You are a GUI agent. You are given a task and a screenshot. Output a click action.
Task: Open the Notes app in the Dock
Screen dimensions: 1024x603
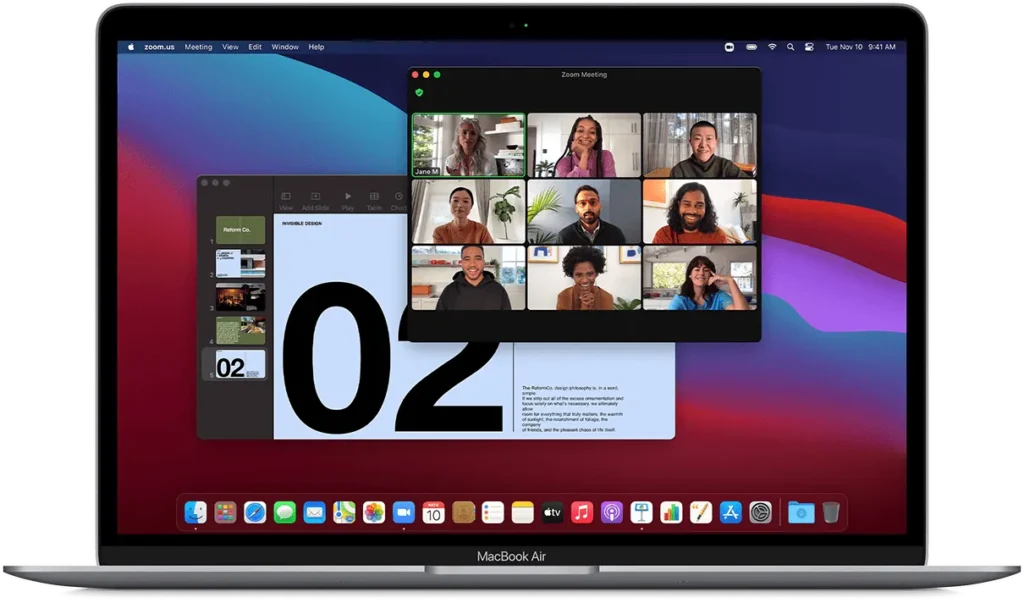point(522,513)
